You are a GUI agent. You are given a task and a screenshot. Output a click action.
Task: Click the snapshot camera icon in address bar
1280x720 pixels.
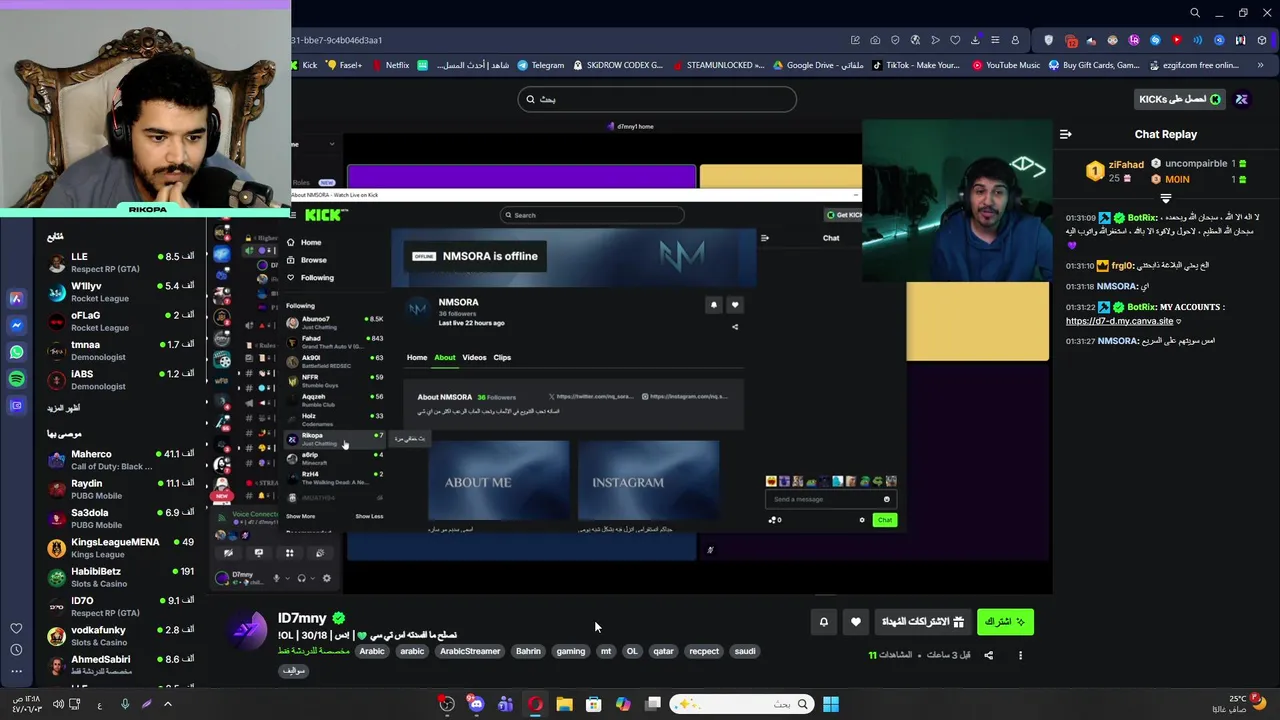pos(875,40)
